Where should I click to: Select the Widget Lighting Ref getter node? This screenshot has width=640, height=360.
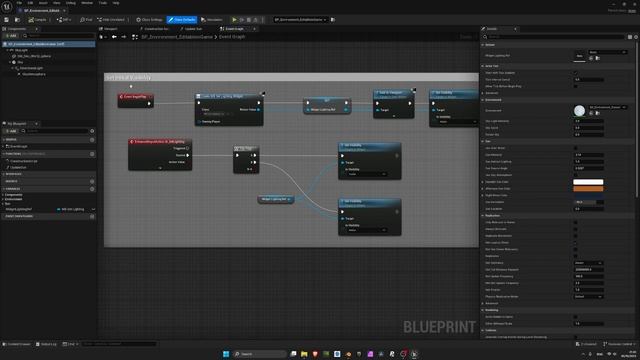coord(276,199)
